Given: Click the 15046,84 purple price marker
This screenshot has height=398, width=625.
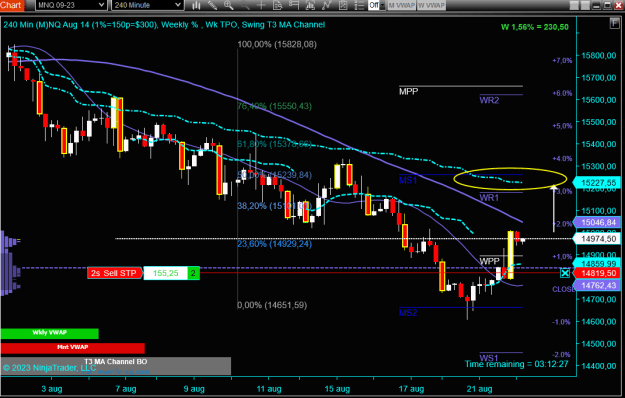Looking at the screenshot, I should [597, 222].
